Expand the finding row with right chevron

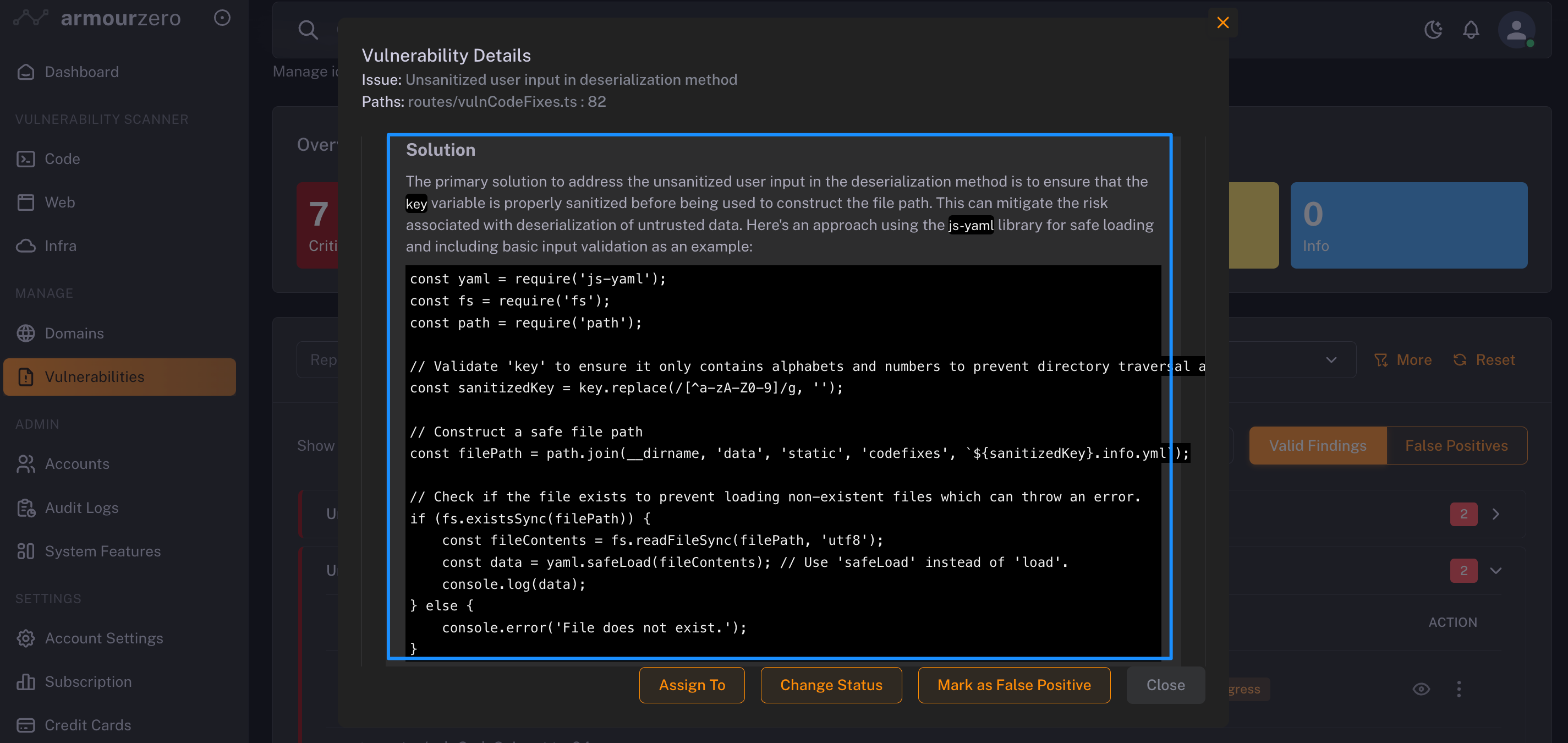(x=1495, y=514)
